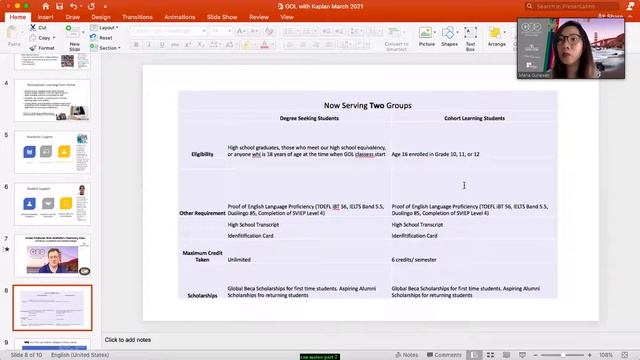Open the Layout dropdown
640x360 pixels.
[104, 27]
